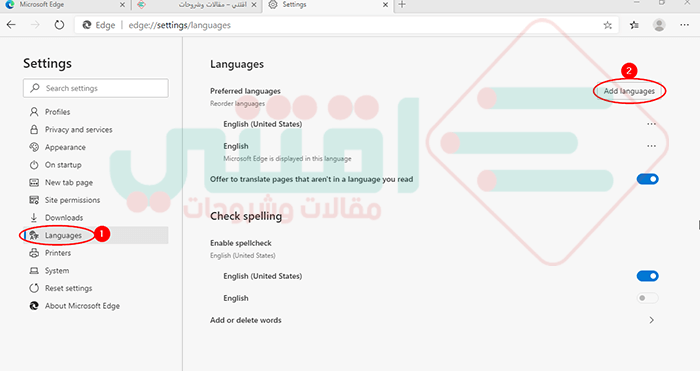Expand Add or delete words chevron
Image resolution: width=700 pixels, height=371 pixels.
click(652, 320)
